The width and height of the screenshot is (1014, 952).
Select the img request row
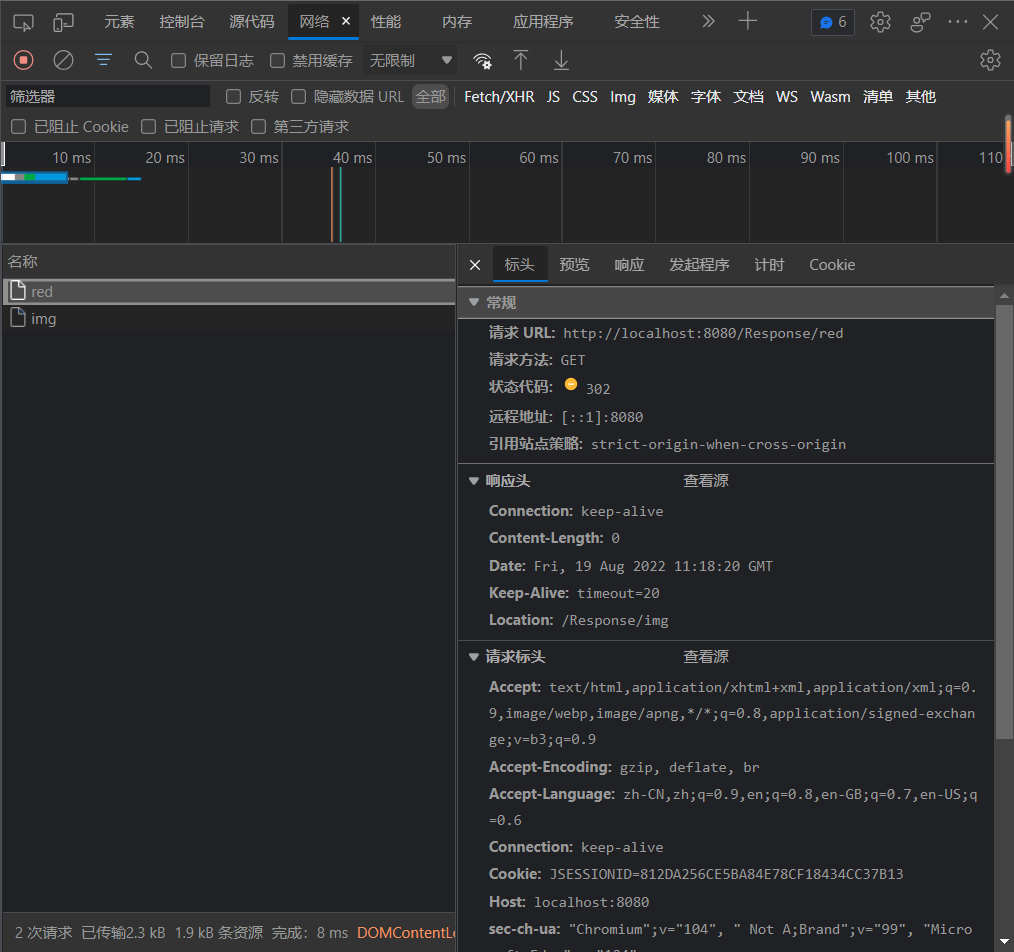(x=229, y=318)
